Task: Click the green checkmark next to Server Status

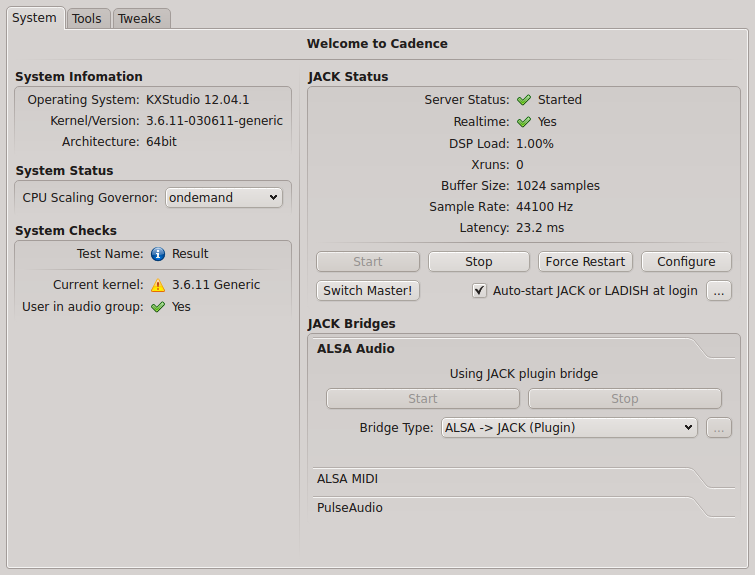Action: [x=523, y=100]
